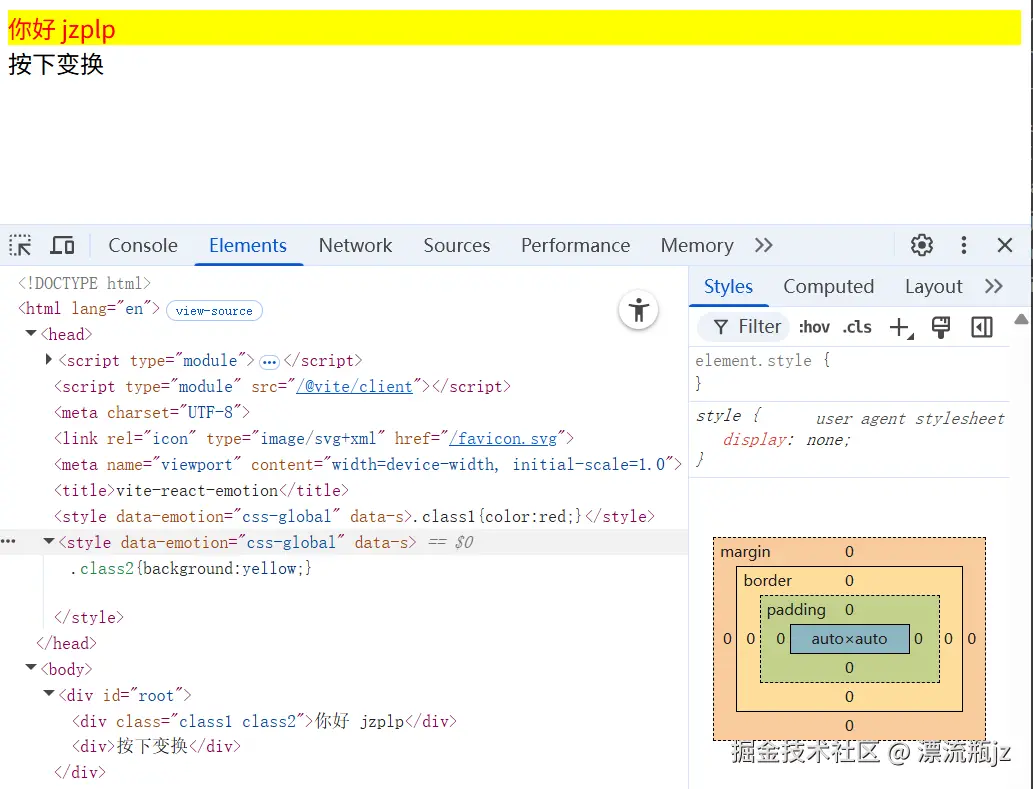Viewport: 1033px width, 789px height.
Task: Toggle the device toolbar icon
Action: [62, 245]
